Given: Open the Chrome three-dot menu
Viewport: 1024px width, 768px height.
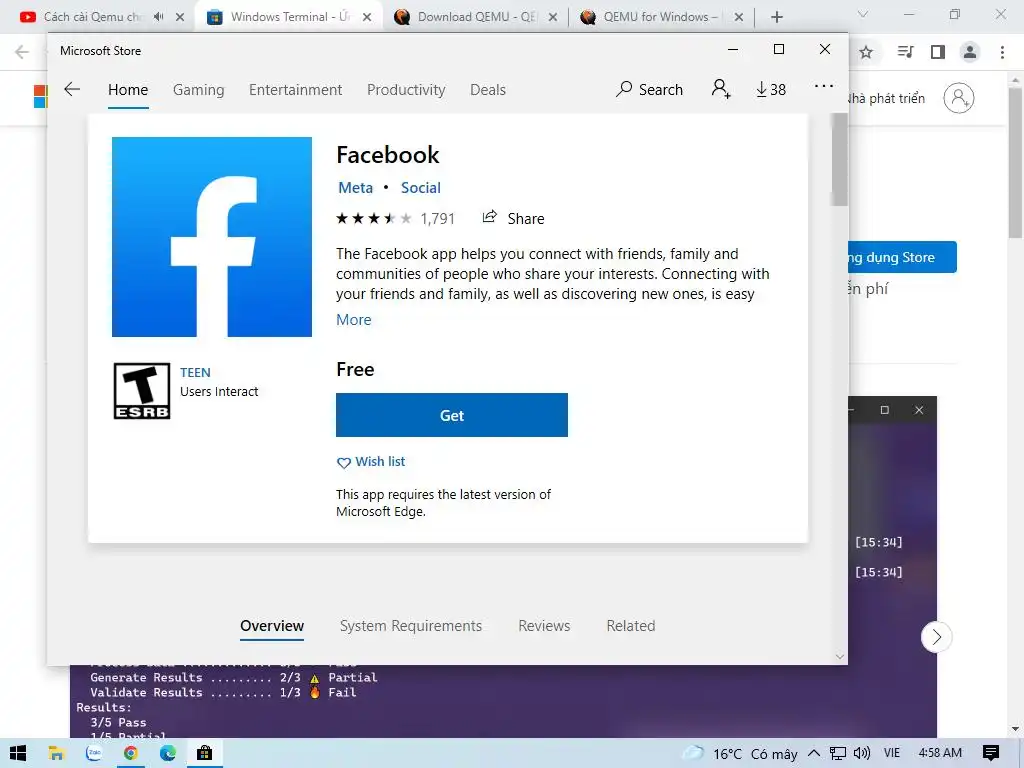Looking at the screenshot, I should (x=1002, y=52).
